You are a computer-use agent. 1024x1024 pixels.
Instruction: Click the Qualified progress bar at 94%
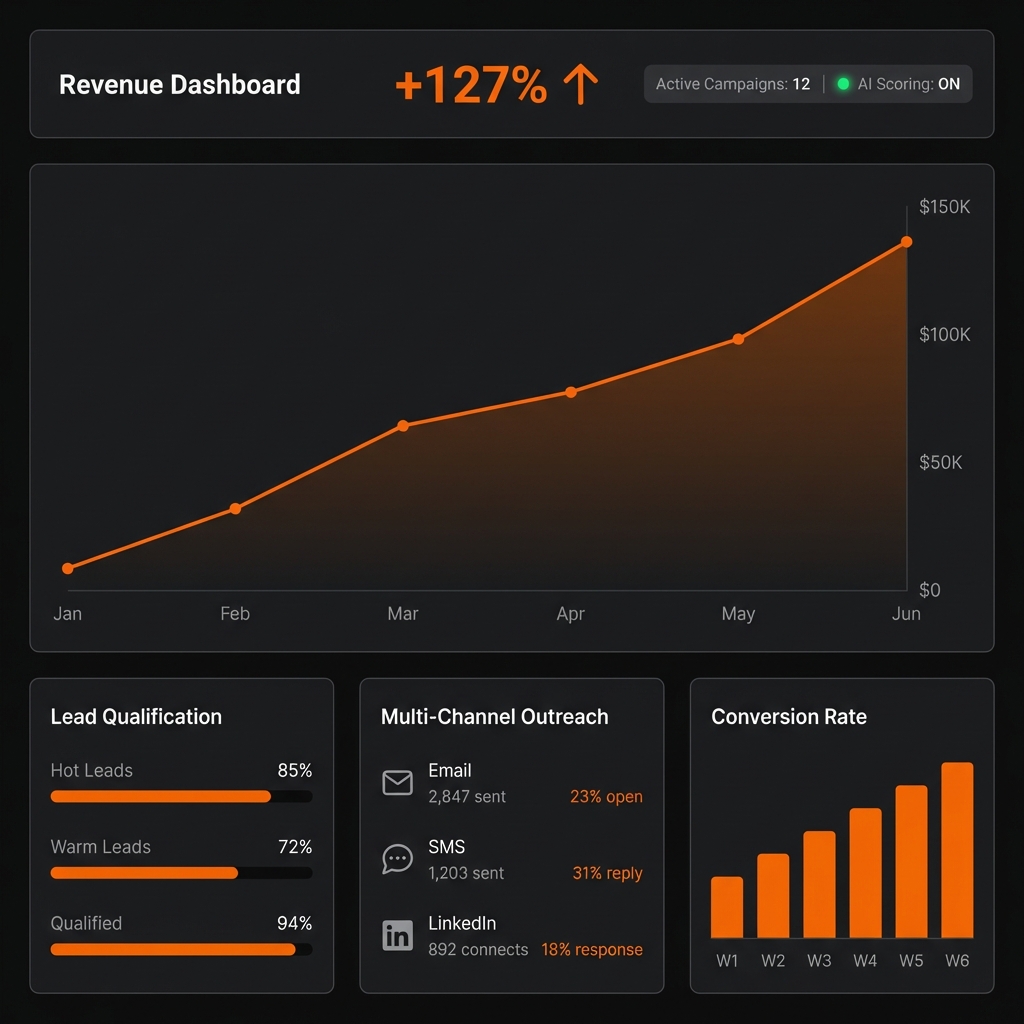click(x=181, y=949)
